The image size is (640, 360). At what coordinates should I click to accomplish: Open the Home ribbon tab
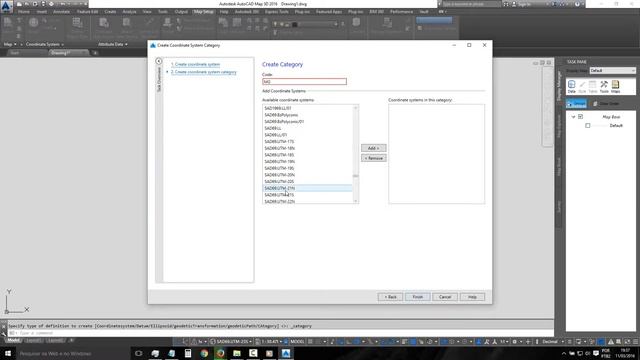pos(24,12)
